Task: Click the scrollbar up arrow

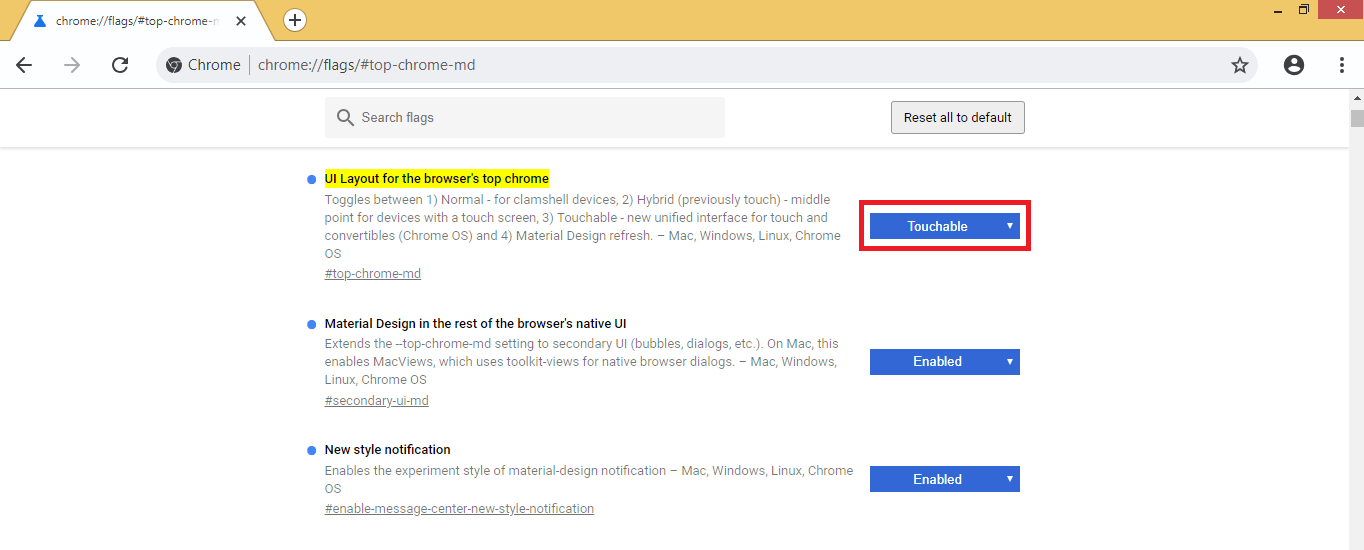Action: [x=1357, y=97]
